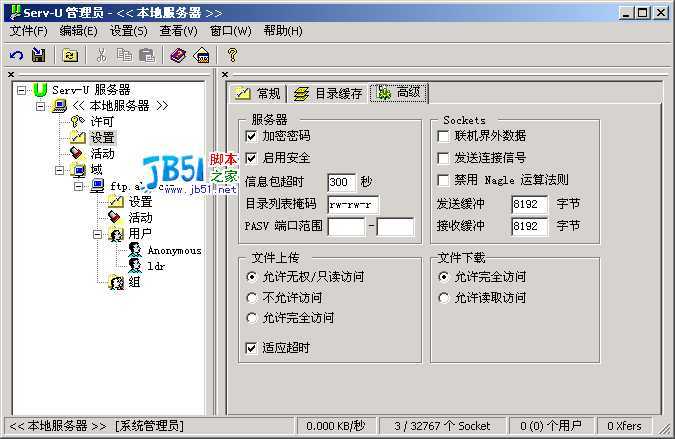Open the 文件(F) menu
Viewport: 675px width, 439px height.
[28, 31]
